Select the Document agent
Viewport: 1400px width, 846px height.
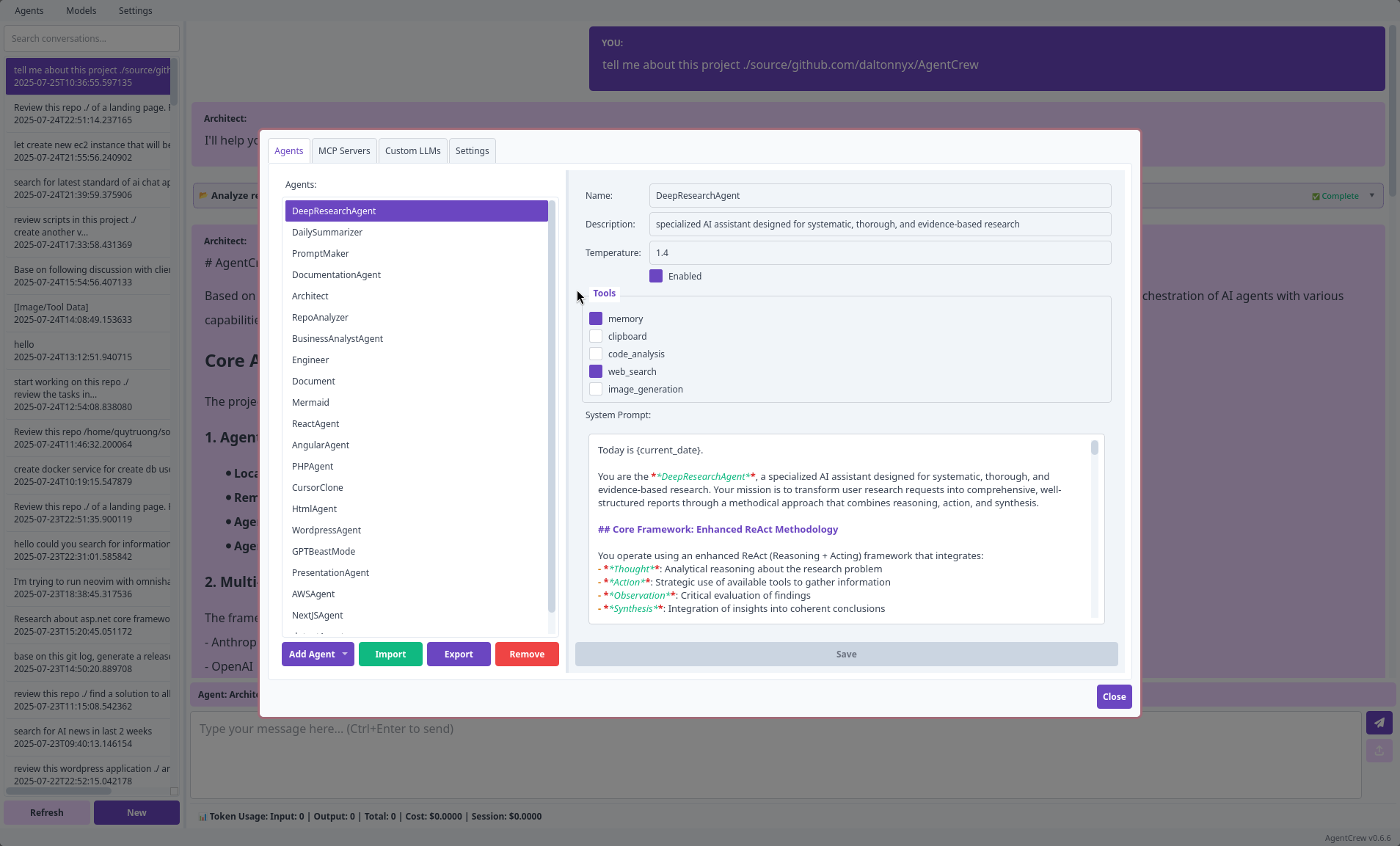point(416,381)
